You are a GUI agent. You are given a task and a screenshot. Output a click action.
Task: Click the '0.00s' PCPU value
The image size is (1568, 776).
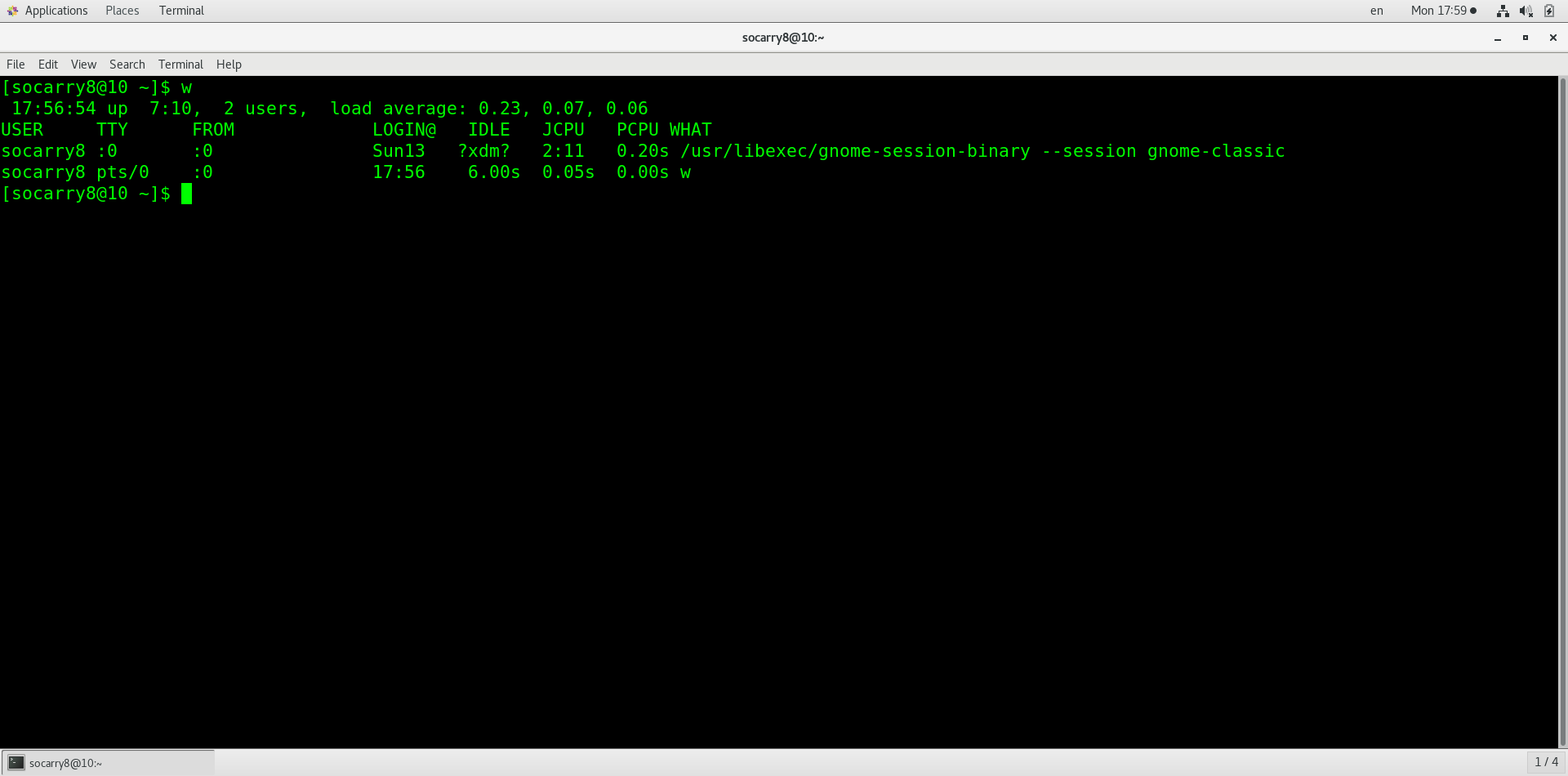643,172
